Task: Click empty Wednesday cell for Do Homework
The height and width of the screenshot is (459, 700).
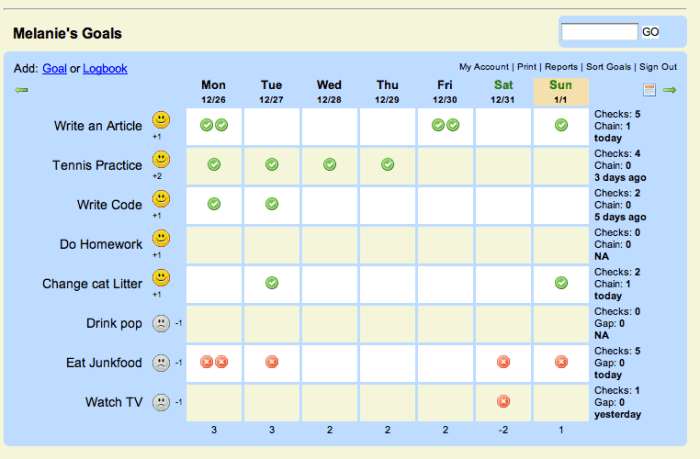Action: tap(329, 243)
